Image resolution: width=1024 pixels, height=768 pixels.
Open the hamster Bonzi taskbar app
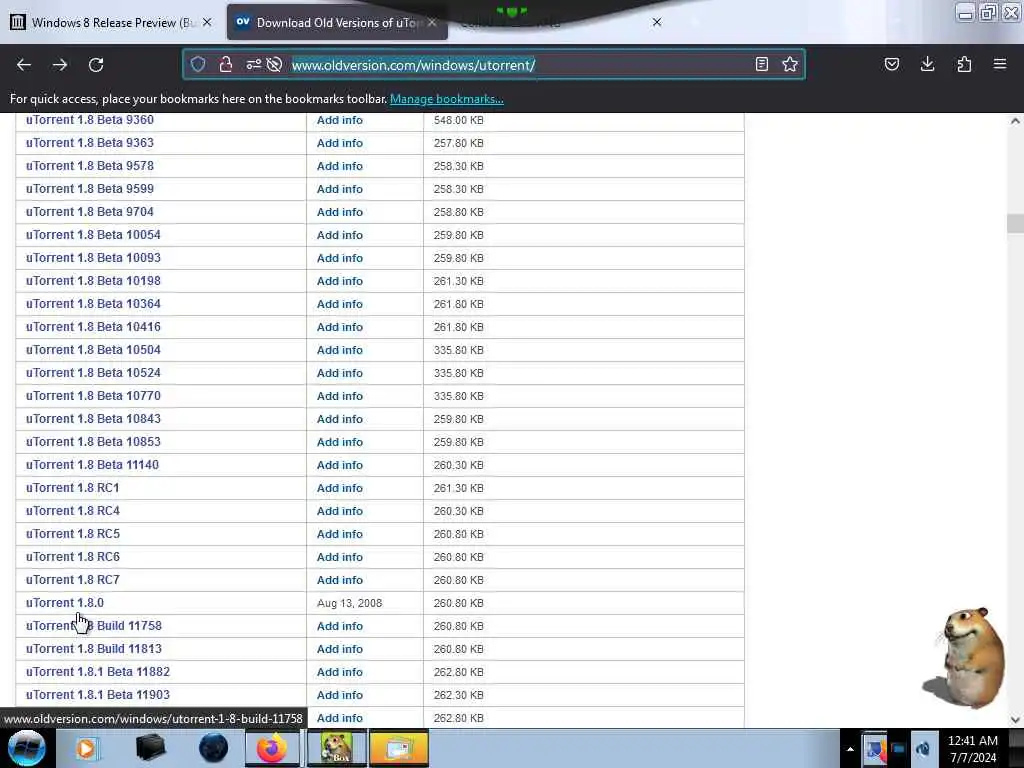[x=336, y=748]
